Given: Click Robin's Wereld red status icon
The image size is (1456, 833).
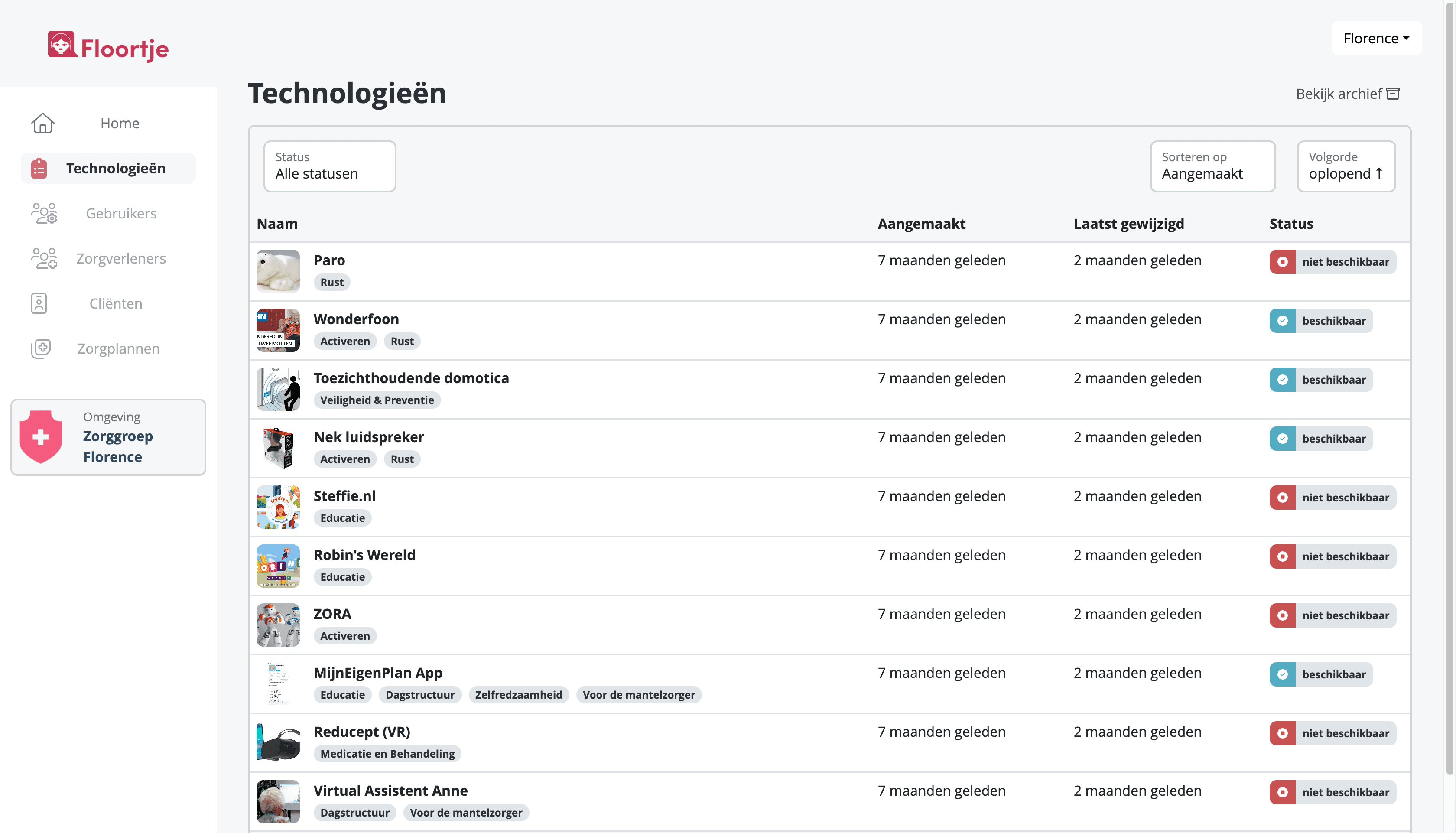Looking at the screenshot, I should (x=1283, y=556).
